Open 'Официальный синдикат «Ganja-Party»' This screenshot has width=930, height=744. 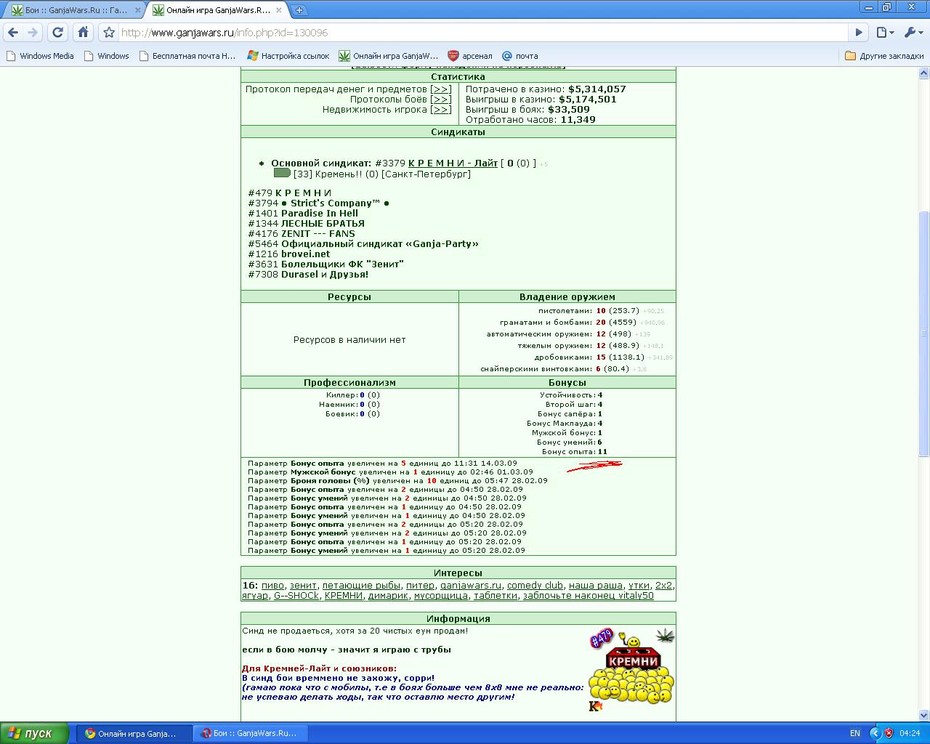click(x=380, y=243)
